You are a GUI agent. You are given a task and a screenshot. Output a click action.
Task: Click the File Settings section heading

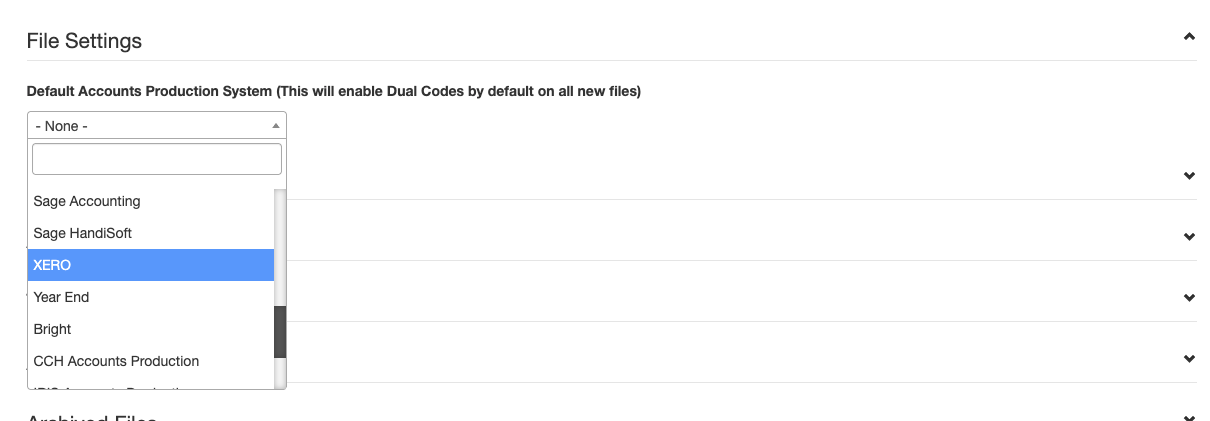coord(84,41)
